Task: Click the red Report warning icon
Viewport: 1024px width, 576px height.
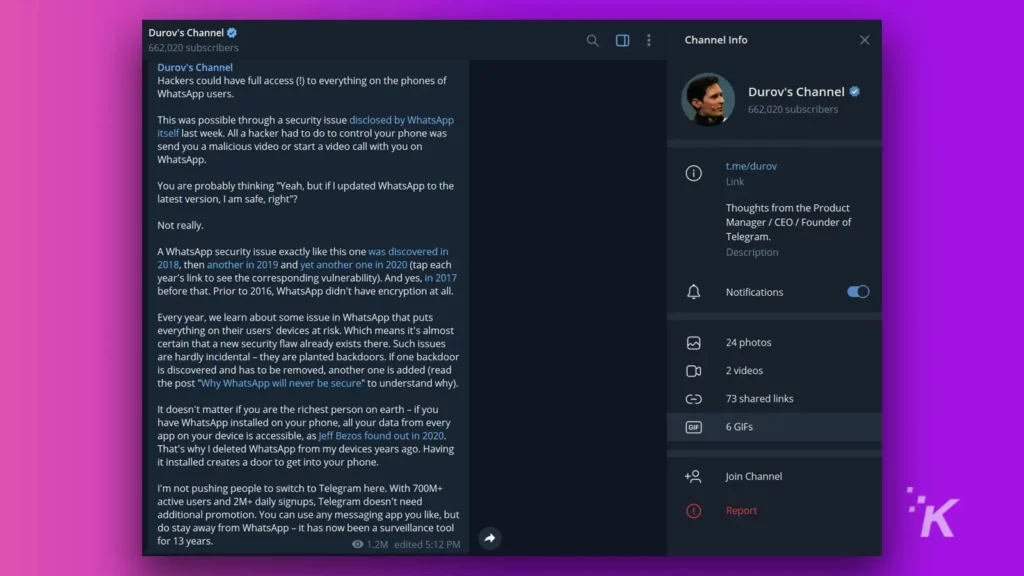Action: pos(694,511)
